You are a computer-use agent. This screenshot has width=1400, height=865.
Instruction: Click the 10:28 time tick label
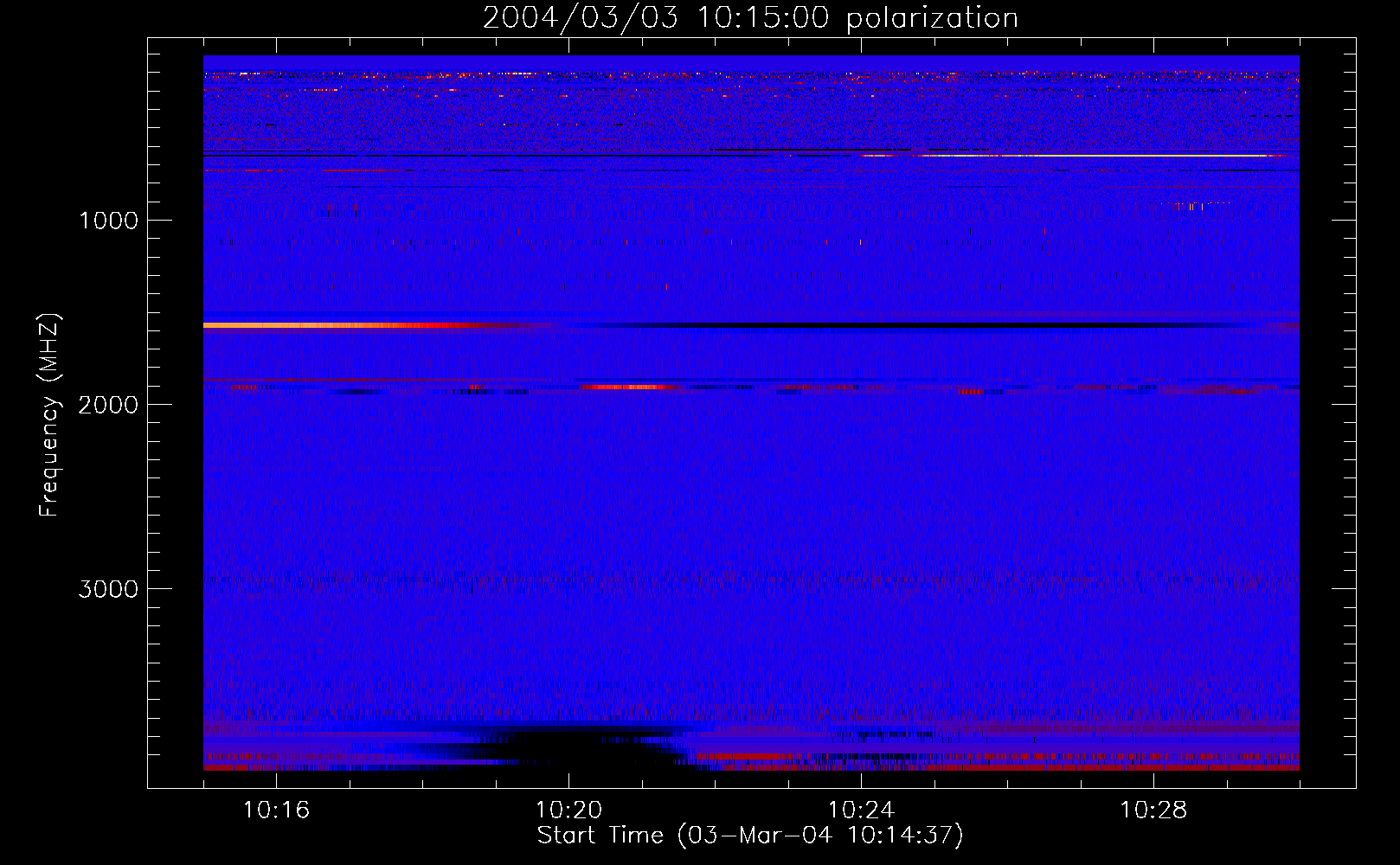tap(1153, 811)
